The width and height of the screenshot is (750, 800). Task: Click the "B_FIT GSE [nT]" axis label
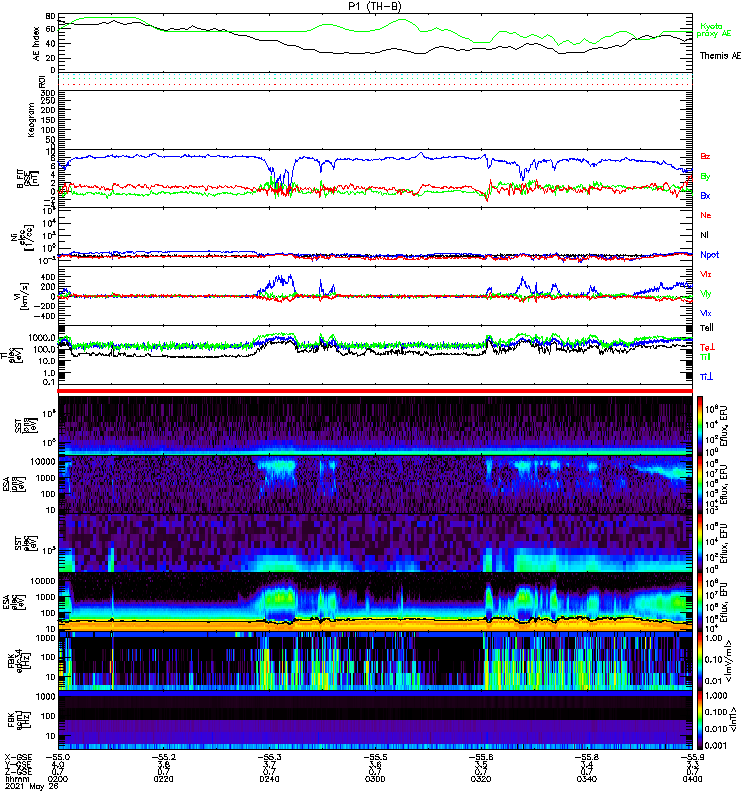28,178
